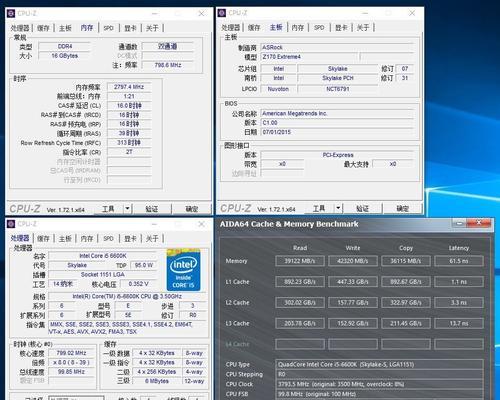Screen dimensions: 500x400
Task: Close the CPU-Z memory window
Action: [x=201, y=13]
